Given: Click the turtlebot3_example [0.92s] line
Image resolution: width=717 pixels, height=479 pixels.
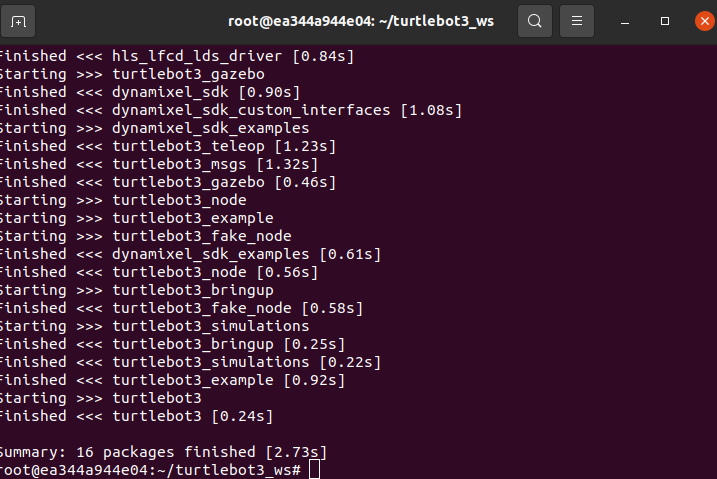Looking at the screenshot, I should 172,380.
